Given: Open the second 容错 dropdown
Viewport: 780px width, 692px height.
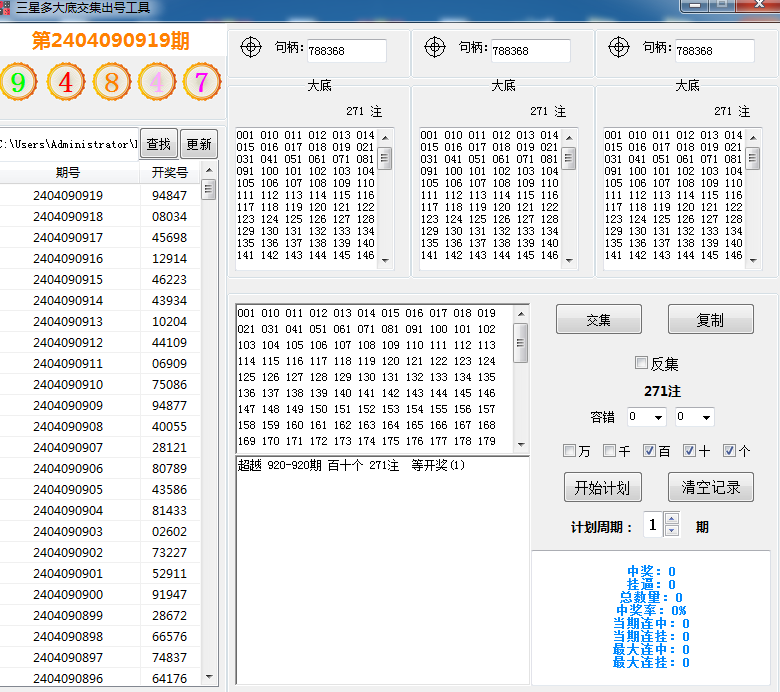Looking at the screenshot, I should [x=694, y=417].
